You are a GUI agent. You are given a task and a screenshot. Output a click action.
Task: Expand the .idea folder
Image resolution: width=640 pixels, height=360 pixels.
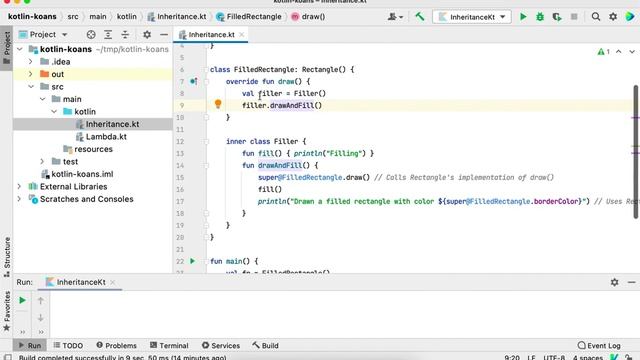(x=31, y=62)
